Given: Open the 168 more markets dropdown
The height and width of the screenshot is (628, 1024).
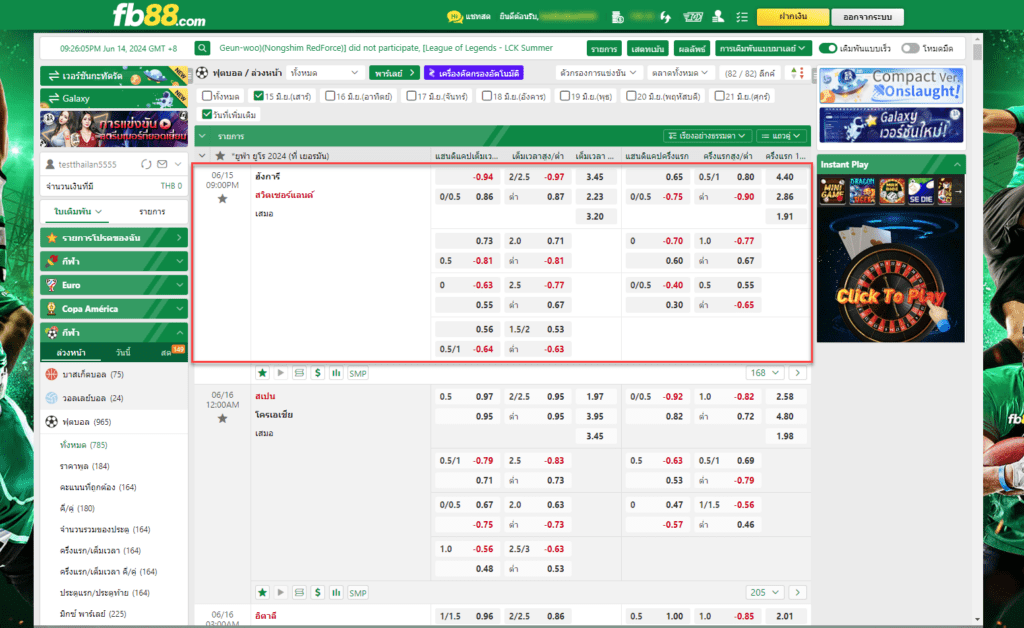Looking at the screenshot, I should pyautogui.click(x=764, y=373).
